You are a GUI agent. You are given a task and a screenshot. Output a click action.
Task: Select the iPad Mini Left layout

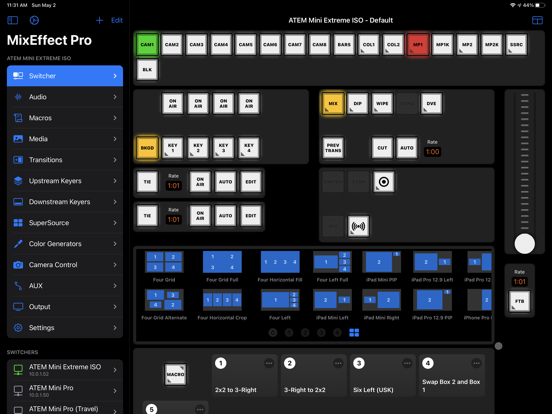pyautogui.click(x=332, y=300)
